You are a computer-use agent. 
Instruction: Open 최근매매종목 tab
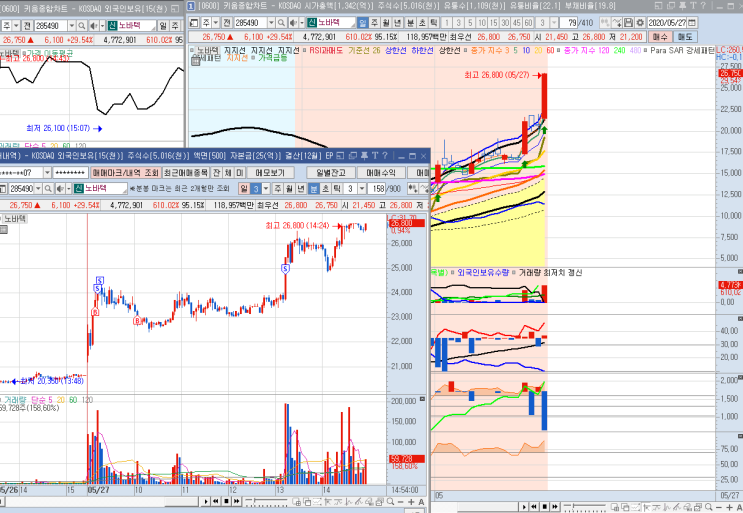click(186, 173)
